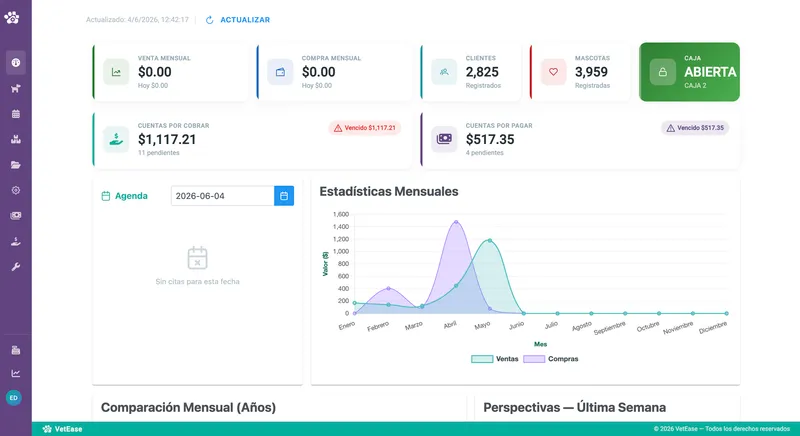
Task: Toggle the Ventas legend swatch in chart
Action: 482,359
